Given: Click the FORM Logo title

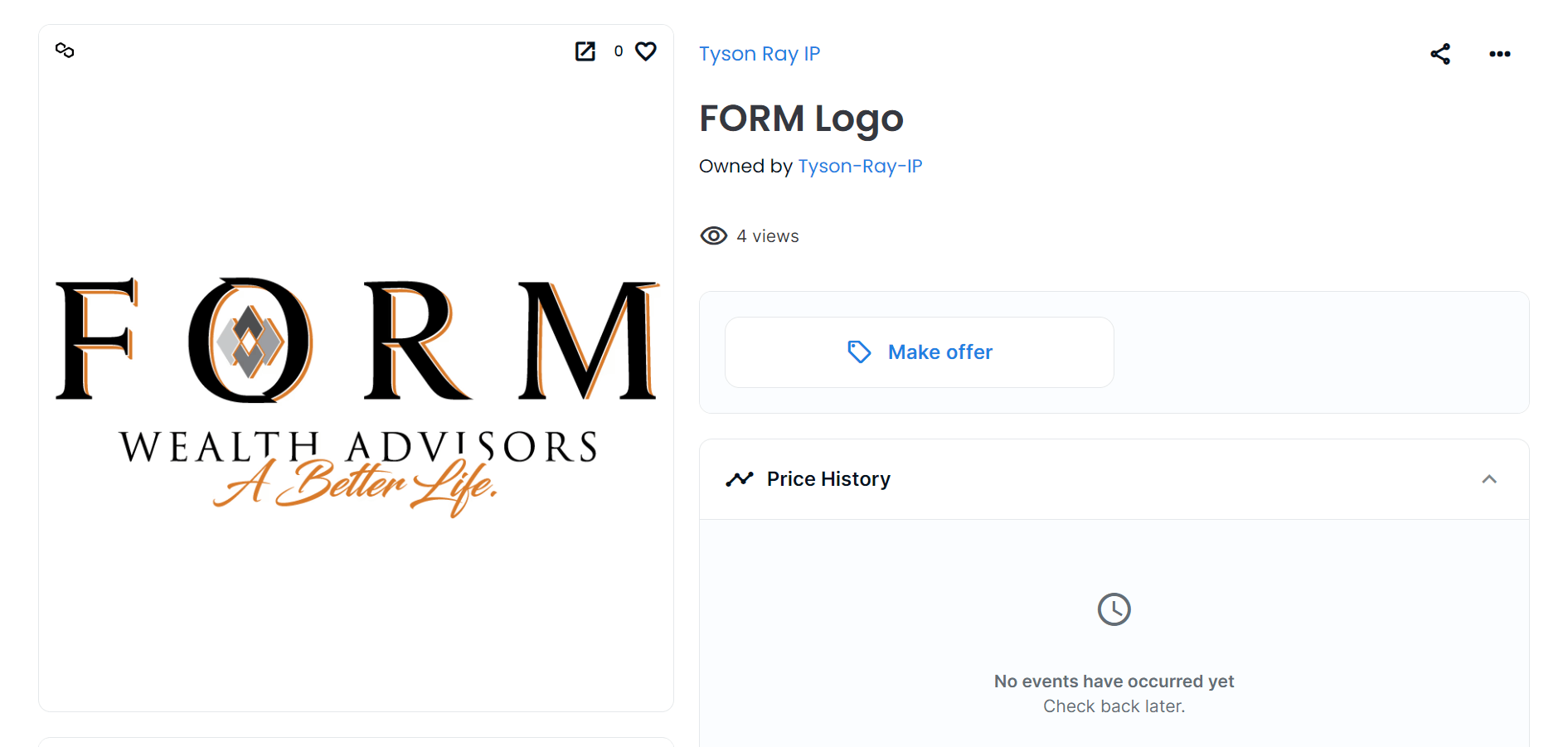Looking at the screenshot, I should coord(801,119).
